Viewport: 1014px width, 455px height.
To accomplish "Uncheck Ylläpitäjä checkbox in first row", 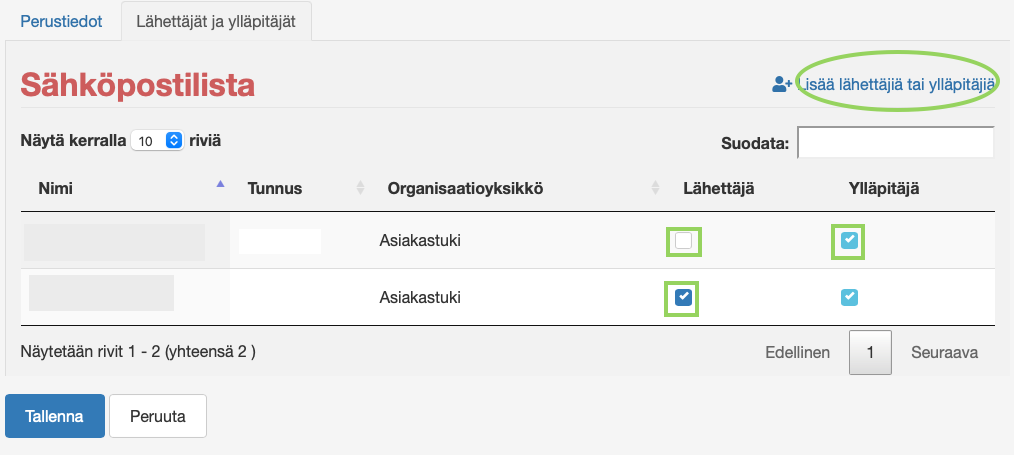I will (x=849, y=241).
